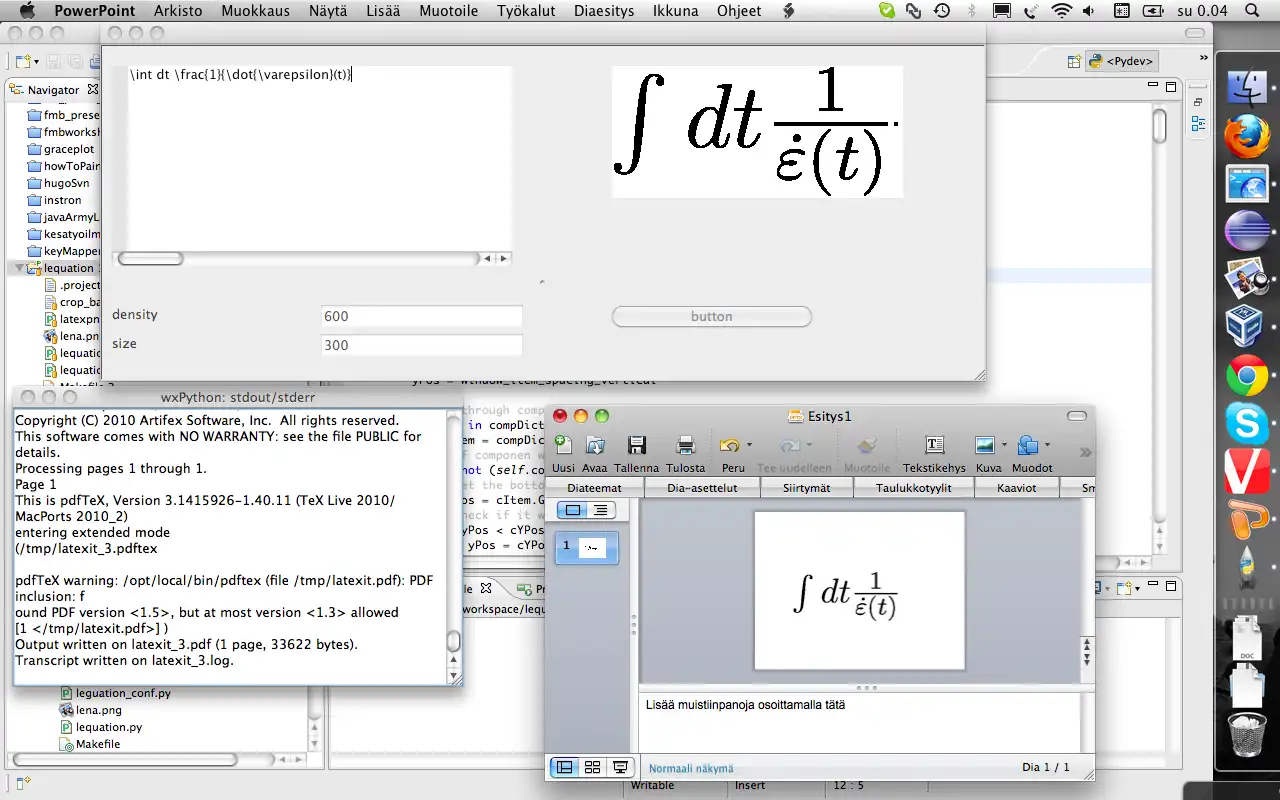
Task: Open the Siirtymät tab
Action: click(807, 488)
